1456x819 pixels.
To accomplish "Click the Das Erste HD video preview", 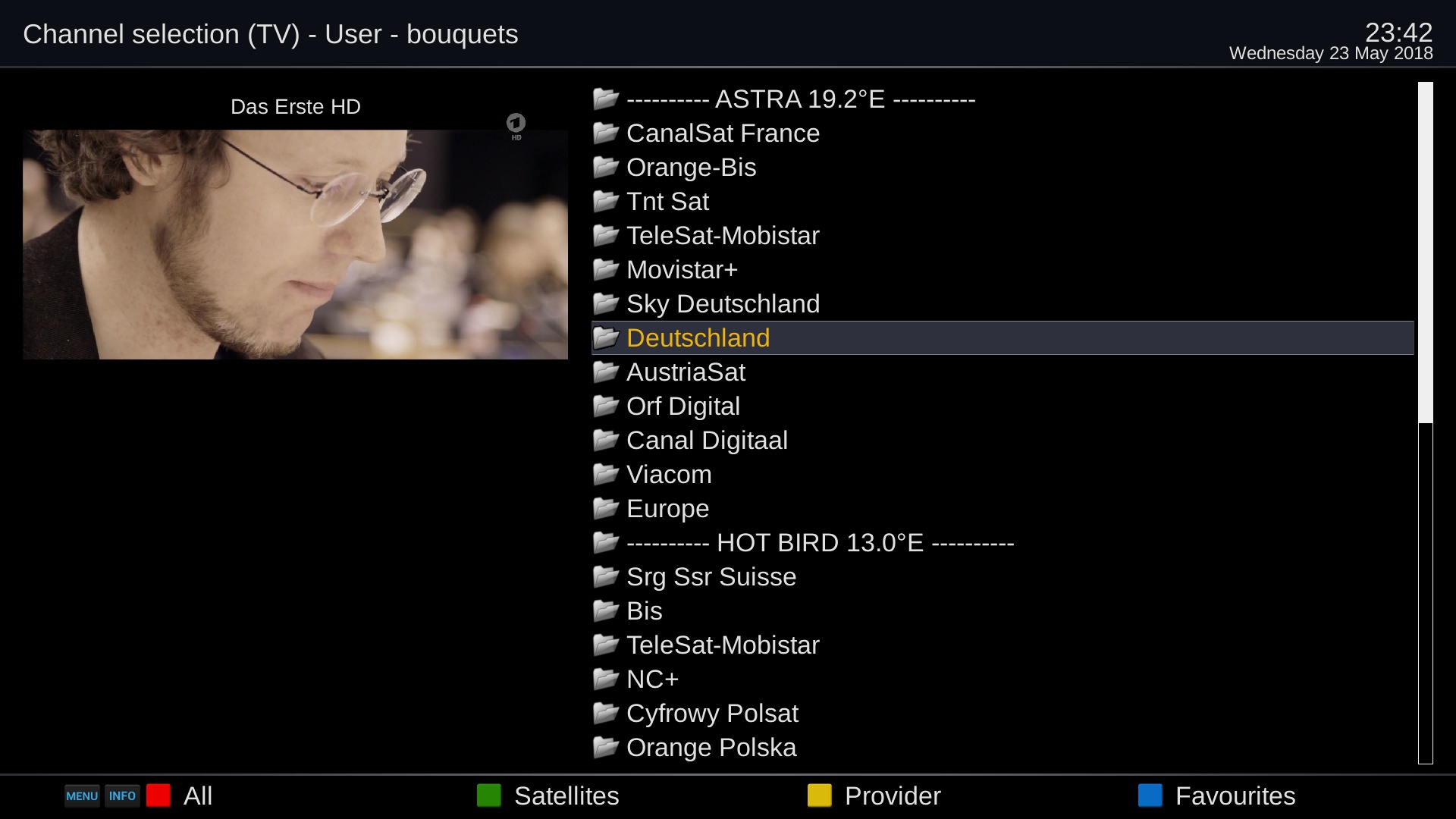I will pyautogui.click(x=295, y=244).
